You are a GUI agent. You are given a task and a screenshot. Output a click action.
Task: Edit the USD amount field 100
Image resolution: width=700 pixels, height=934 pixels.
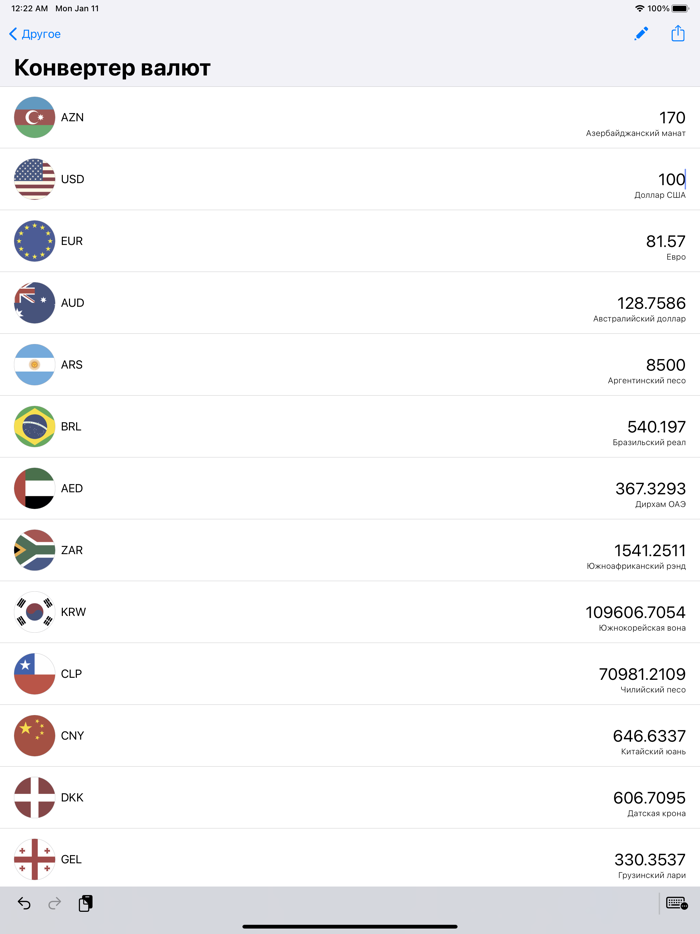pyautogui.click(x=671, y=180)
